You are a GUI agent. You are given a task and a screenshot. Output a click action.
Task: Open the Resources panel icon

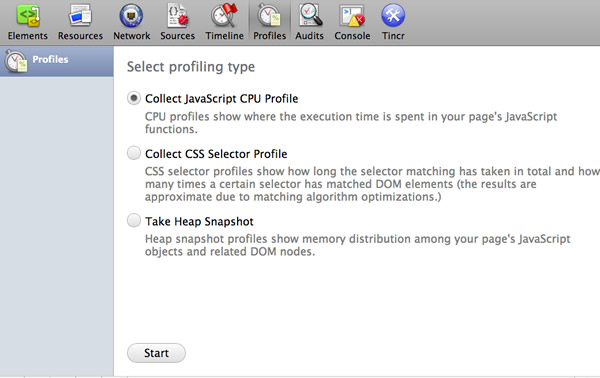point(80,16)
